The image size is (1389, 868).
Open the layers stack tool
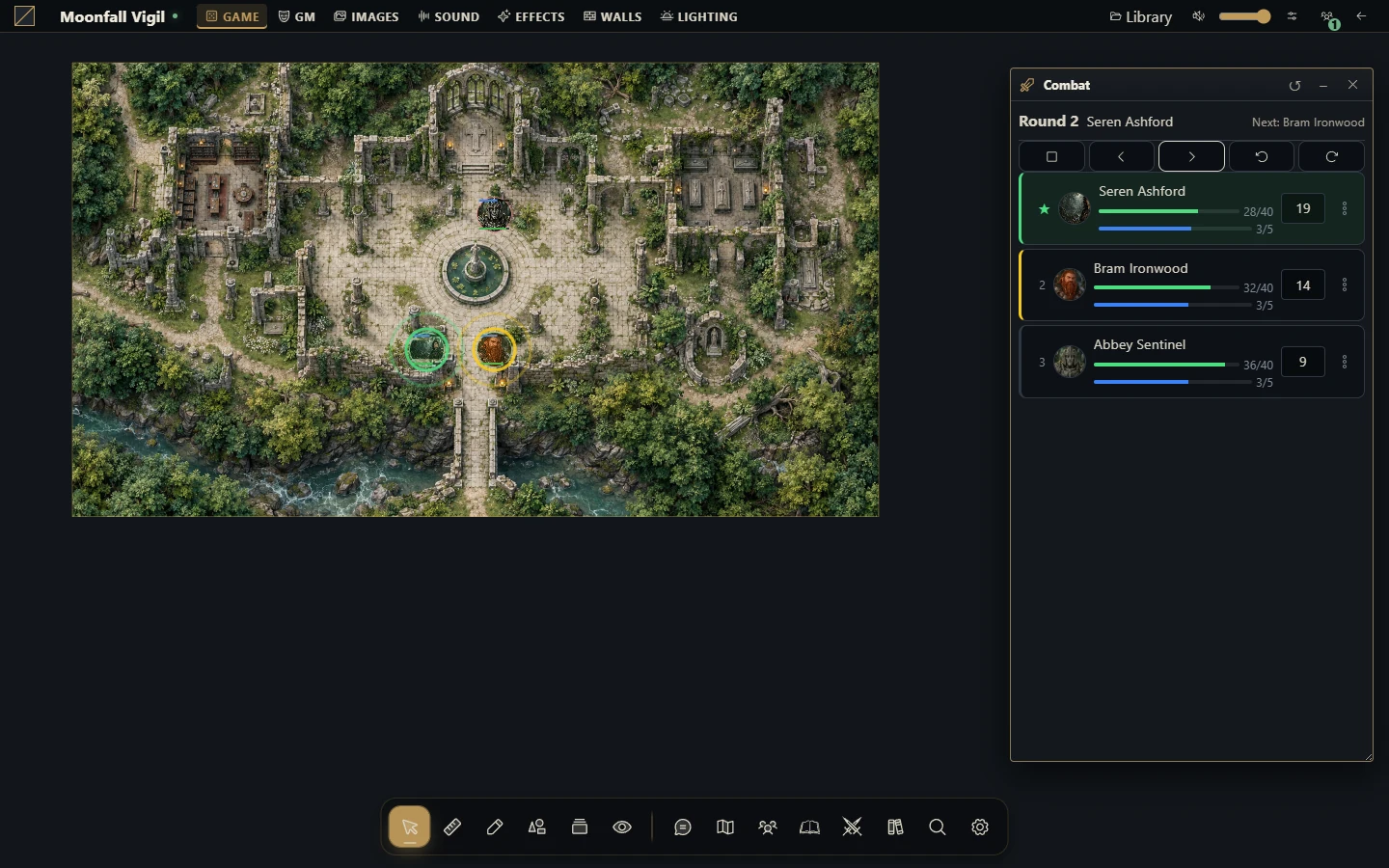[580, 827]
